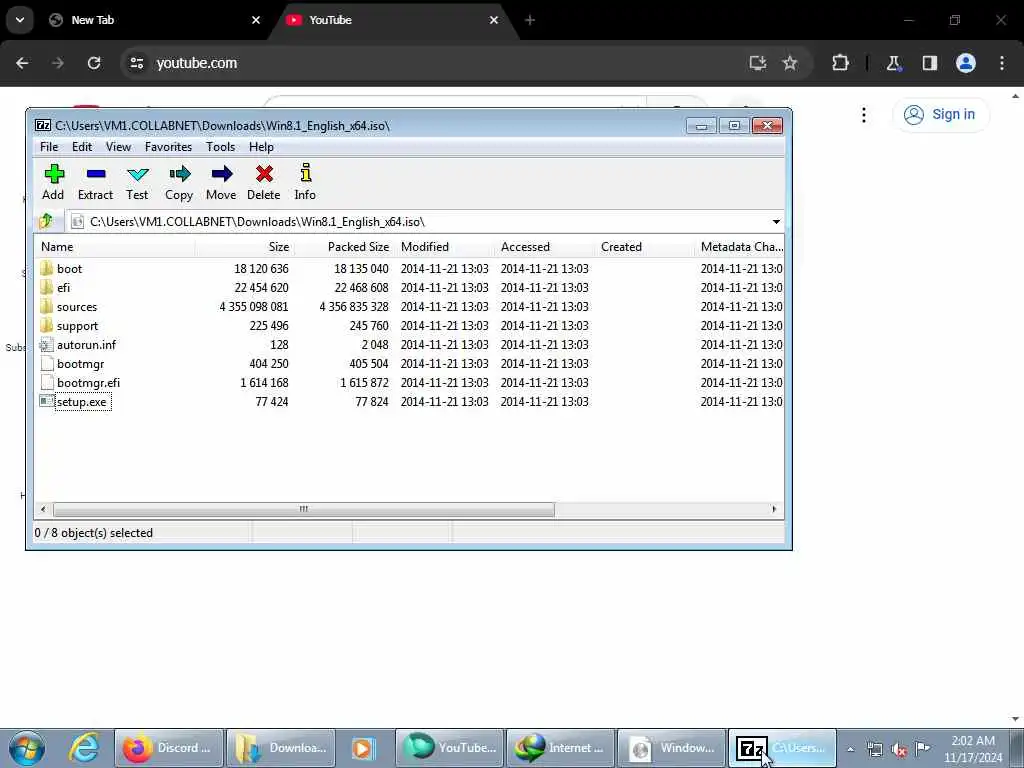Close the New Tab tab
Image resolution: width=1024 pixels, height=768 pixels.
pos(256,20)
